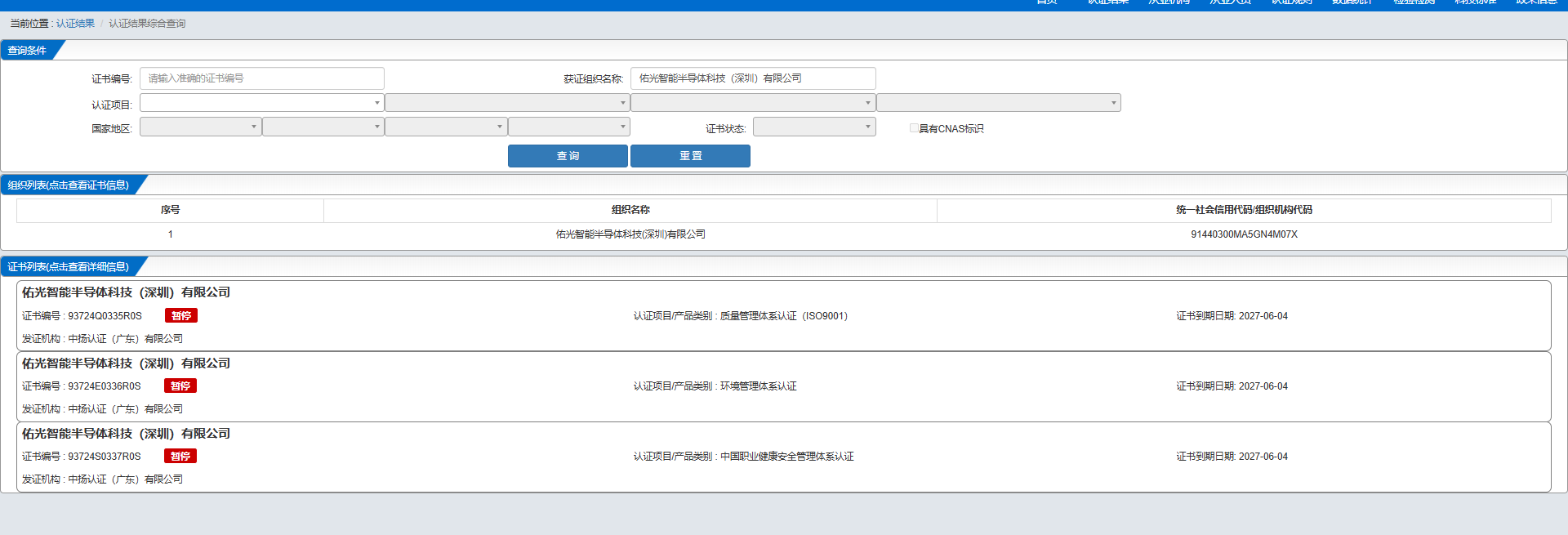
Task: Open the fourth 国家地区 dropdown
Action: 569,127
